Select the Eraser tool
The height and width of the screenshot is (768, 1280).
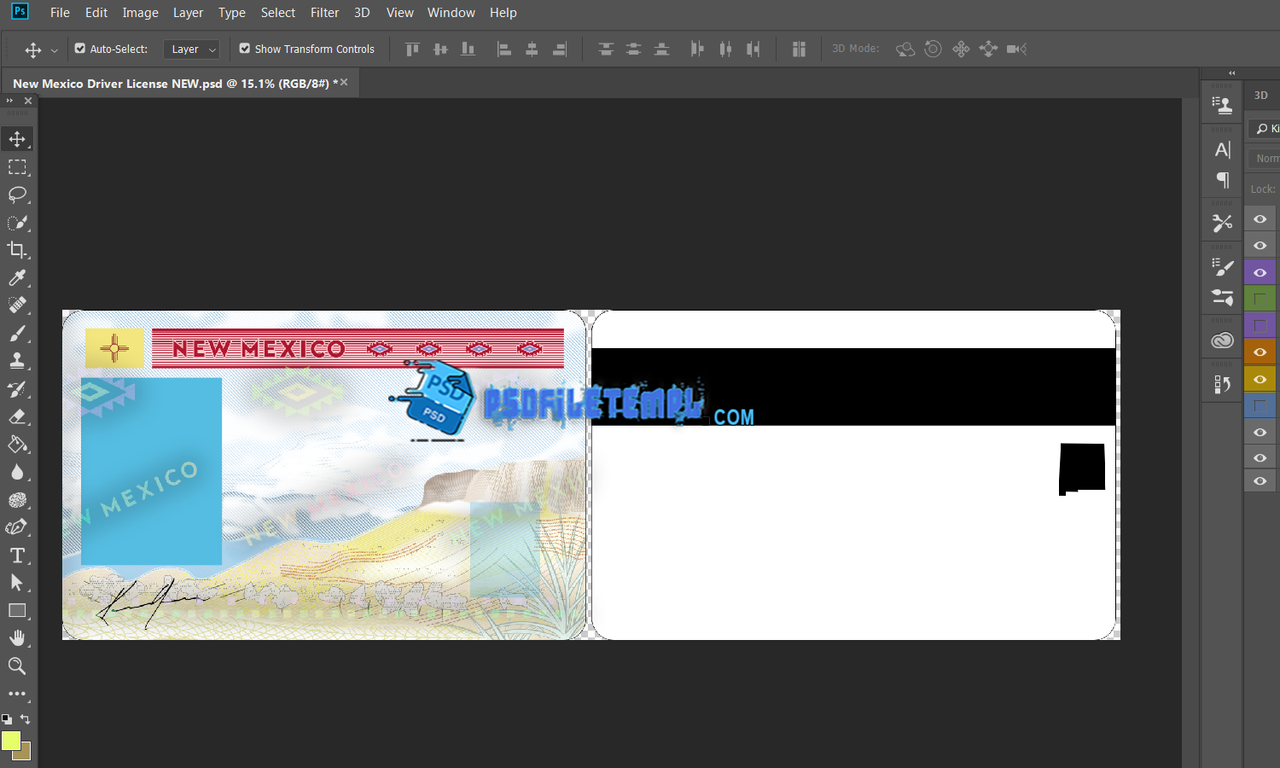(17, 416)
